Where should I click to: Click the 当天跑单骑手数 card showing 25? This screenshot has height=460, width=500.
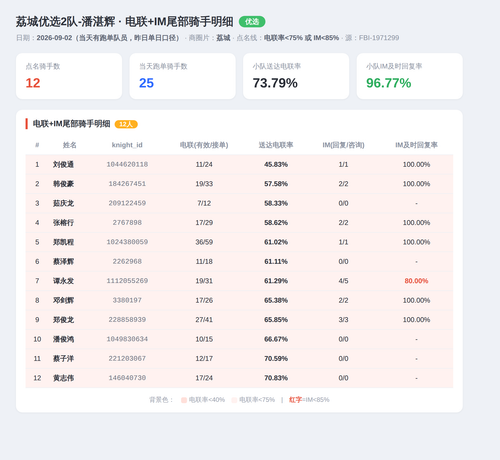[x=183, y=76]
